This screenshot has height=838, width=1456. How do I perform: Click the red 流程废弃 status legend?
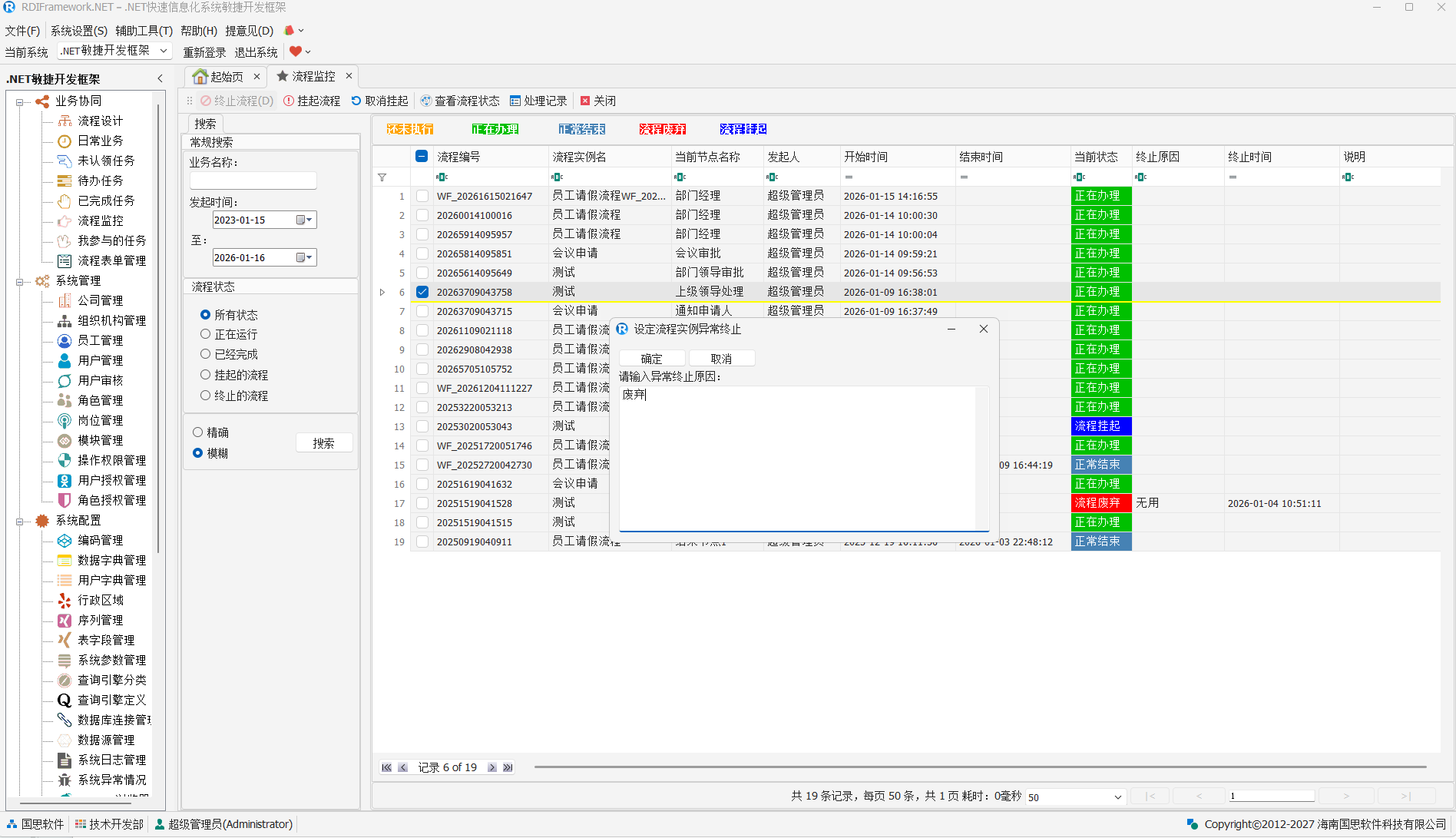click(662, 129)
